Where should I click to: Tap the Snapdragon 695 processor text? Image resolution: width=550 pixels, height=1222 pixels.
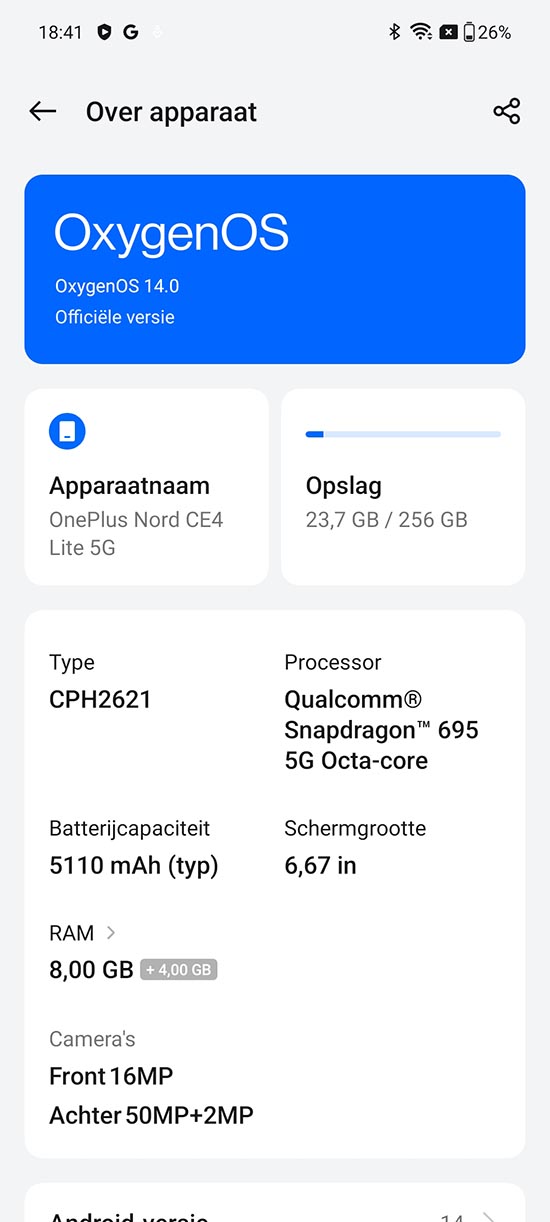click(x=382, y=730)
